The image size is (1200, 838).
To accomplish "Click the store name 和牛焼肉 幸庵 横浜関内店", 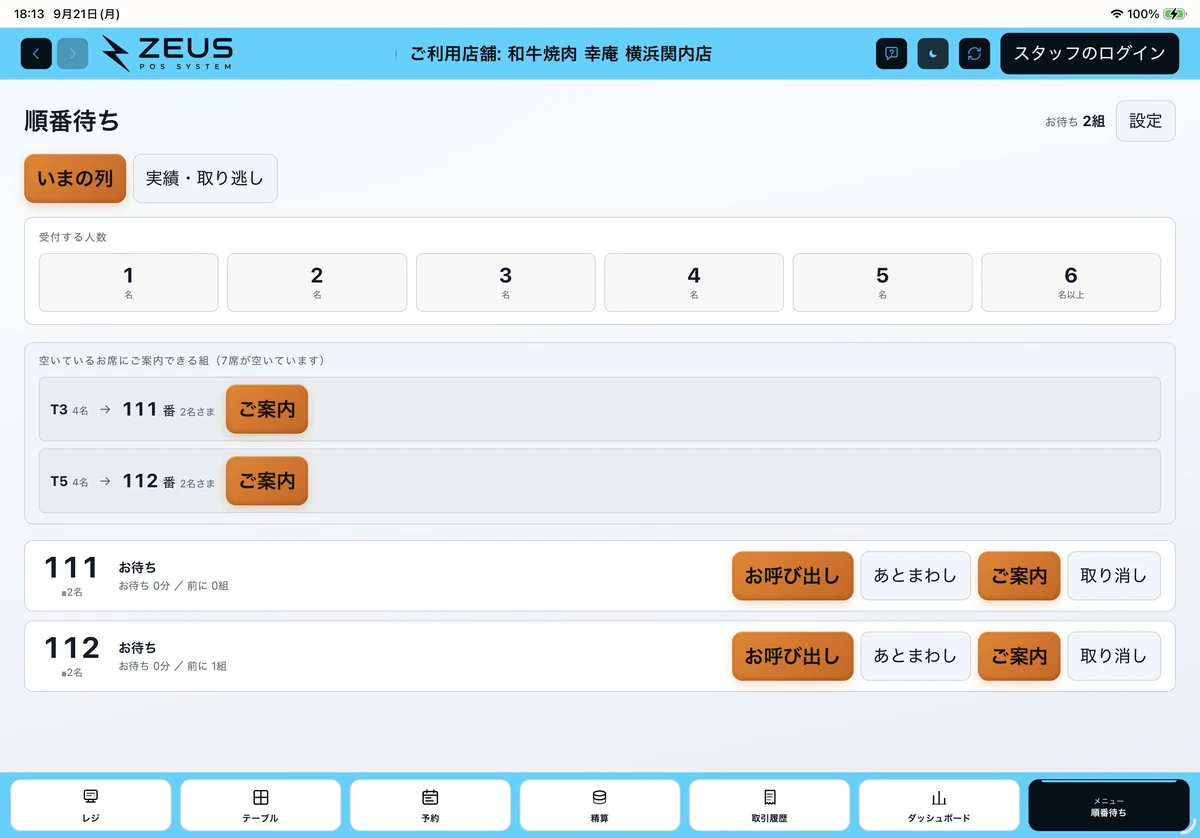I will [610, 54].
